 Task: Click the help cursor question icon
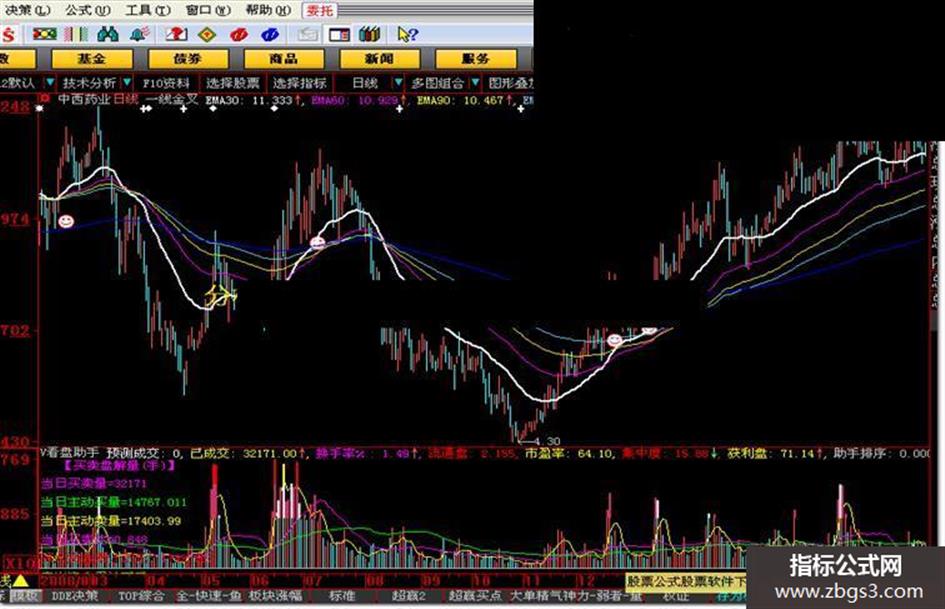(x=407, y=34)
